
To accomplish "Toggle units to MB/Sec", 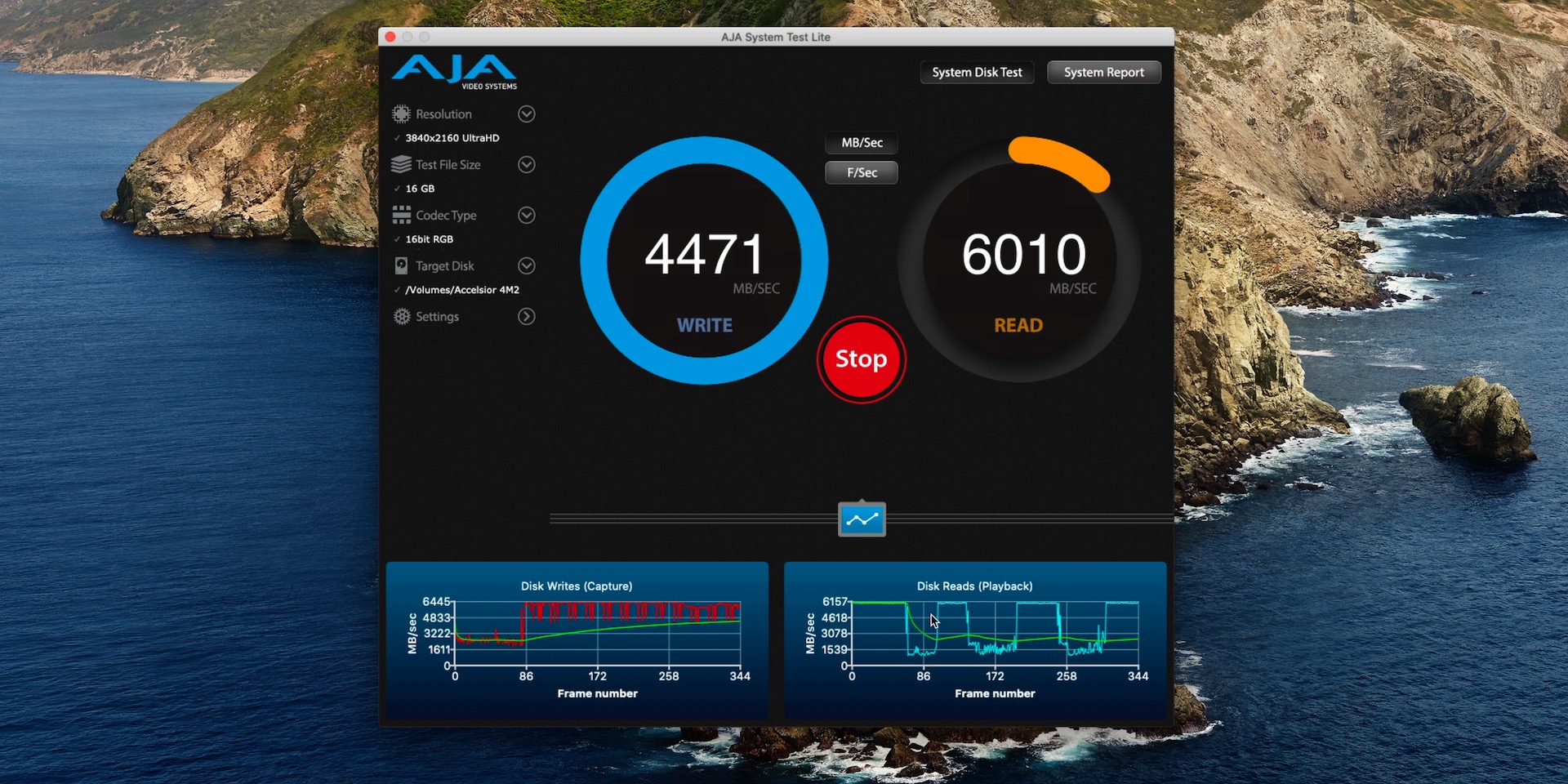I will pyautogui.click(x=860, y=142).
